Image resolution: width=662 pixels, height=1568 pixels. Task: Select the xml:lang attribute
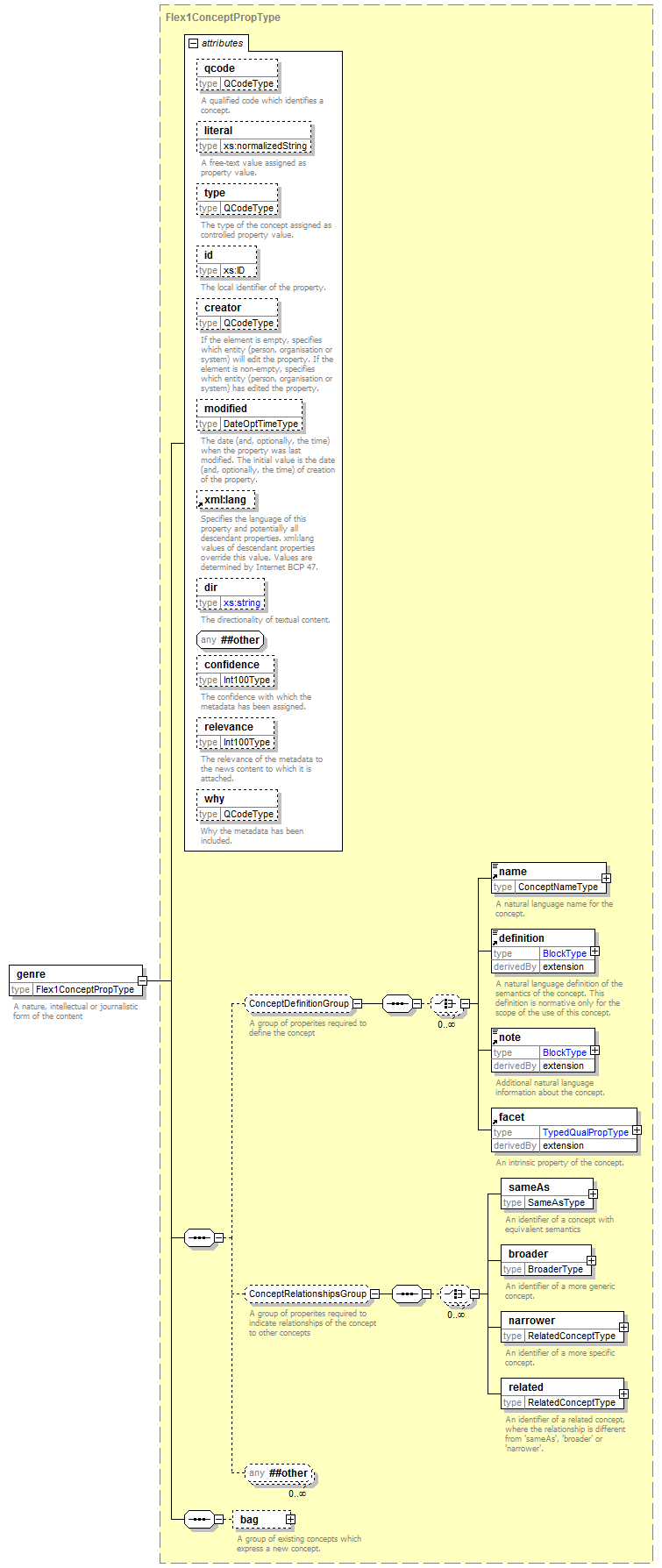(x=226, y=500)
